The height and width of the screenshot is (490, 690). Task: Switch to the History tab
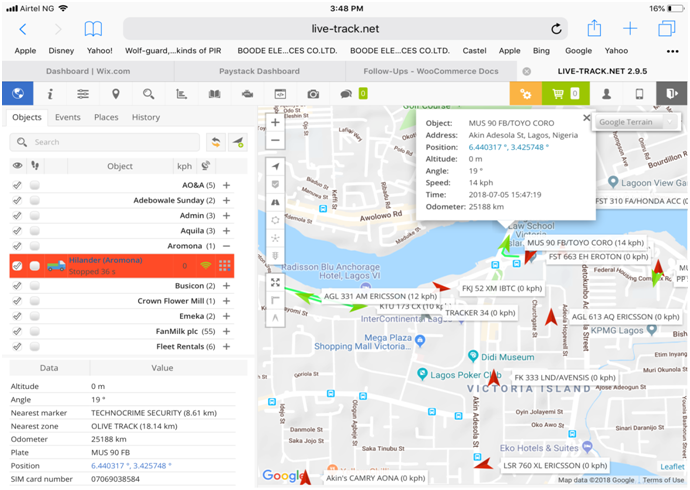[145, 117]
